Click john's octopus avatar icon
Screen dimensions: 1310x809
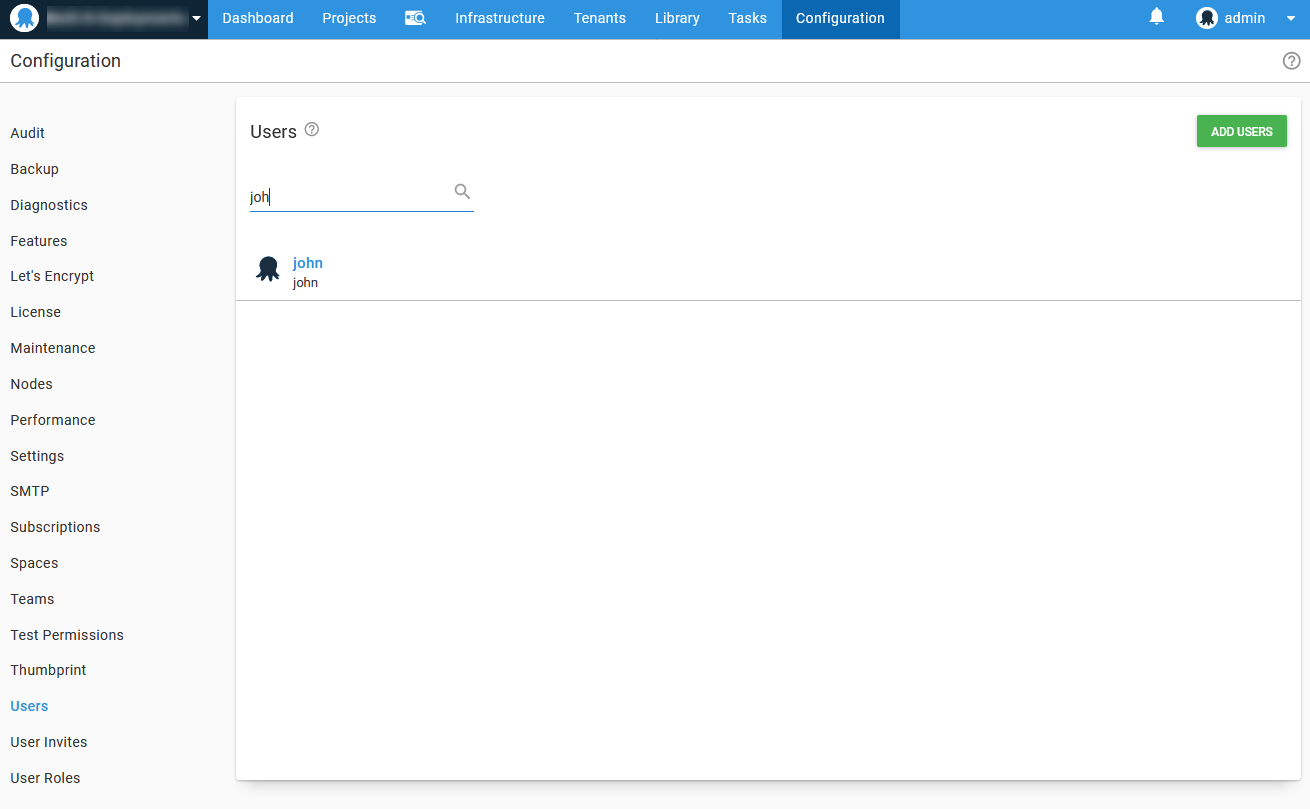[267, 269]
